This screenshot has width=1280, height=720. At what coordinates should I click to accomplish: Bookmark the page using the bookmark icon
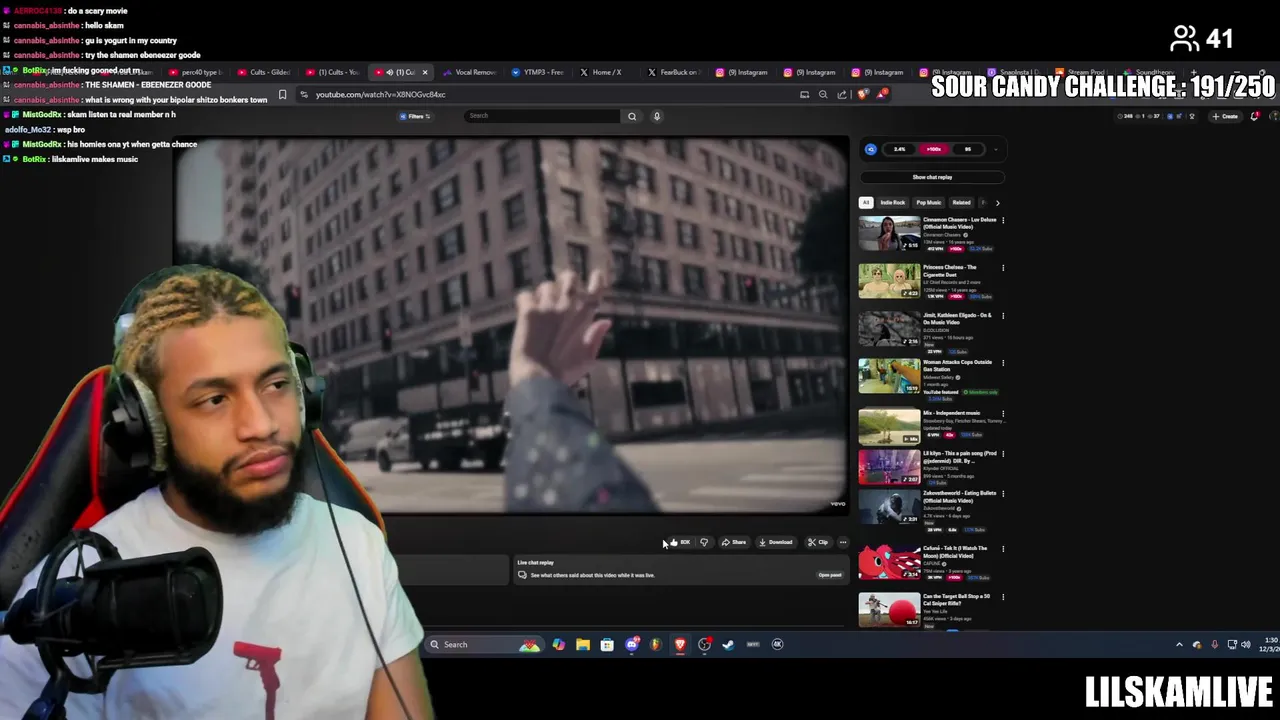[282, 95]
